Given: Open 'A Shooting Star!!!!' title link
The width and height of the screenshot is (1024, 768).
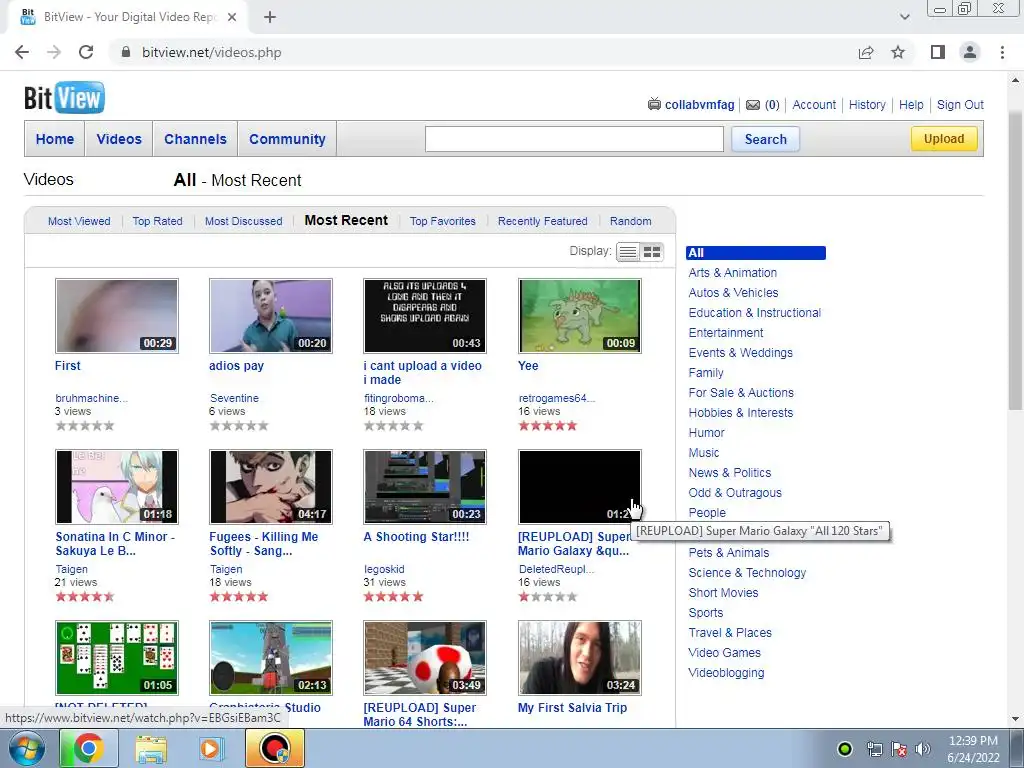Looking at the screenshot, I should [x=416, y=537].
